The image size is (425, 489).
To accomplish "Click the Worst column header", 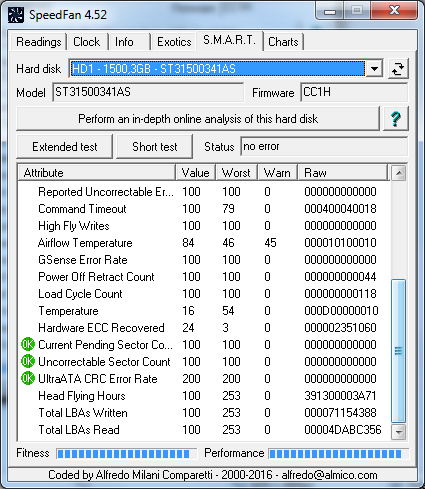I will (236, 173).
